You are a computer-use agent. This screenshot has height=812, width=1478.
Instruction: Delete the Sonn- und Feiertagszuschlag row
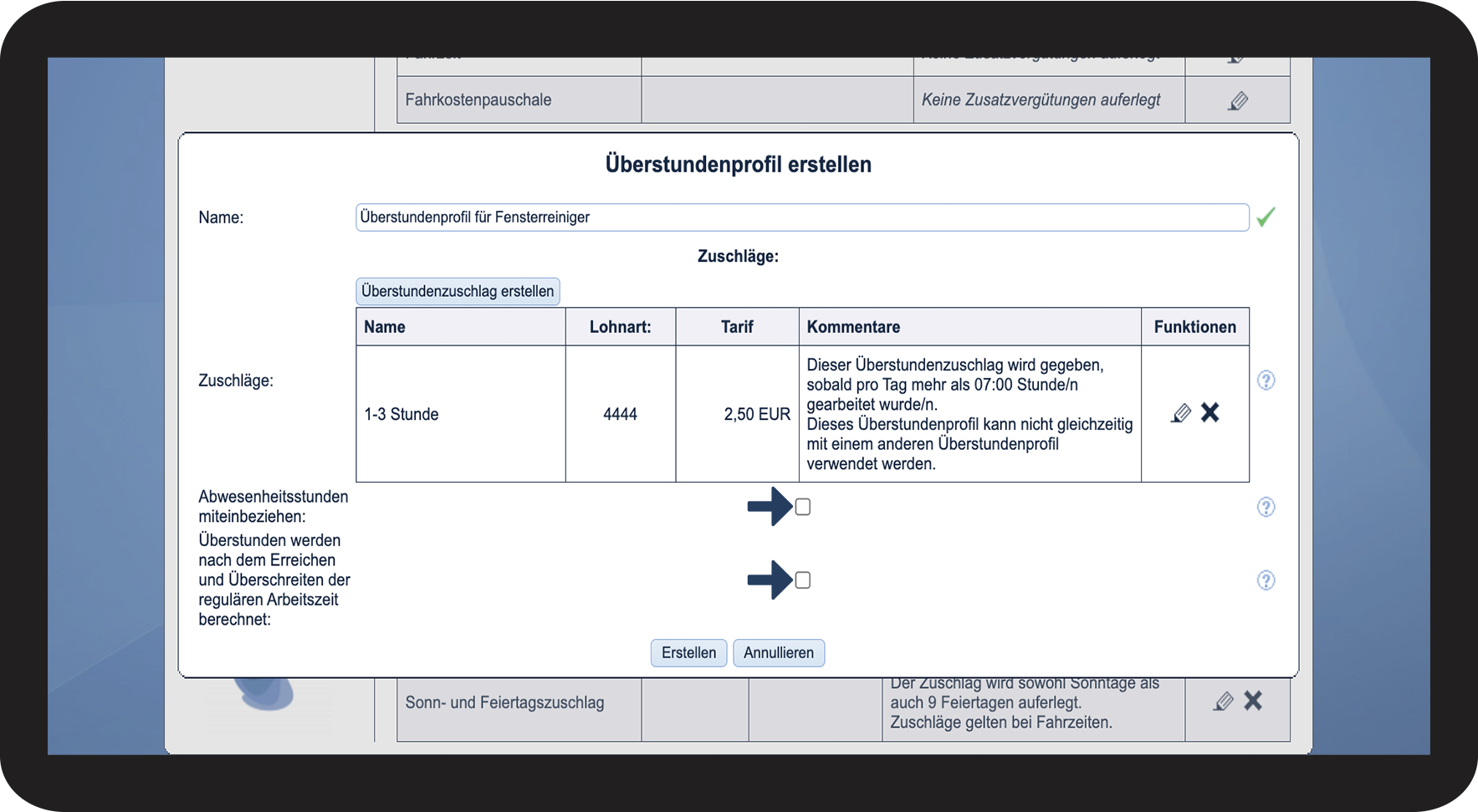pos(1253,701)
